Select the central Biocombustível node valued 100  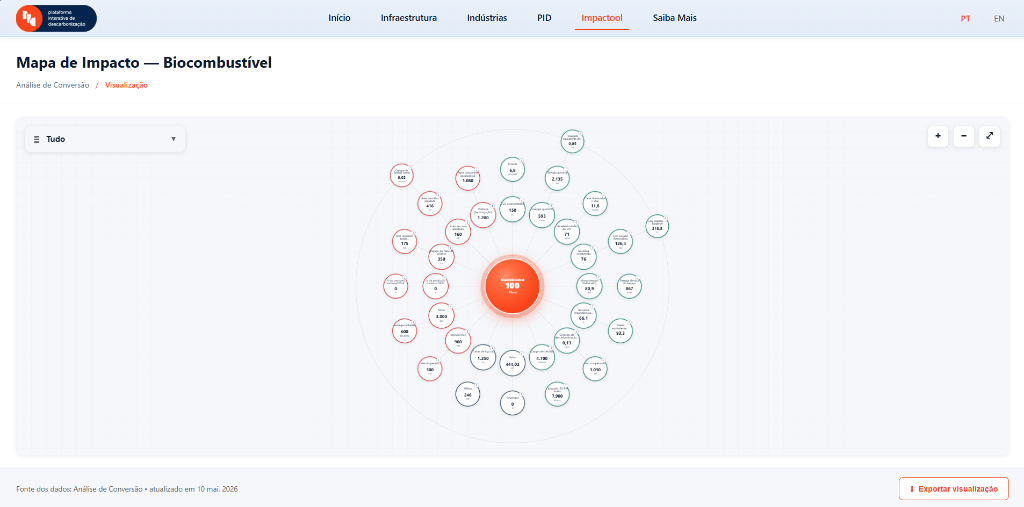click(512, 286)
